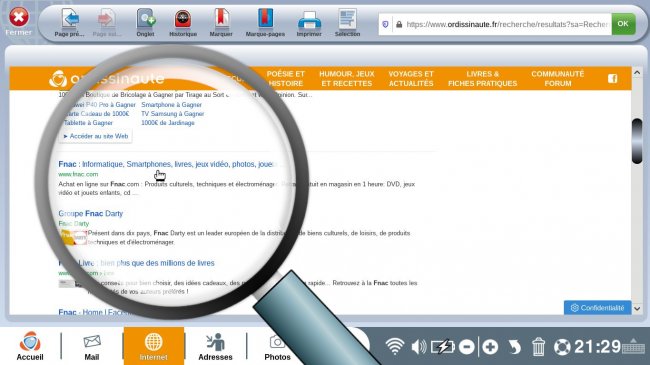Screen dimensions: 650x365
Task: Click the lifebuoy help icon
Action: pyautogui.click(x=562, y=347)
